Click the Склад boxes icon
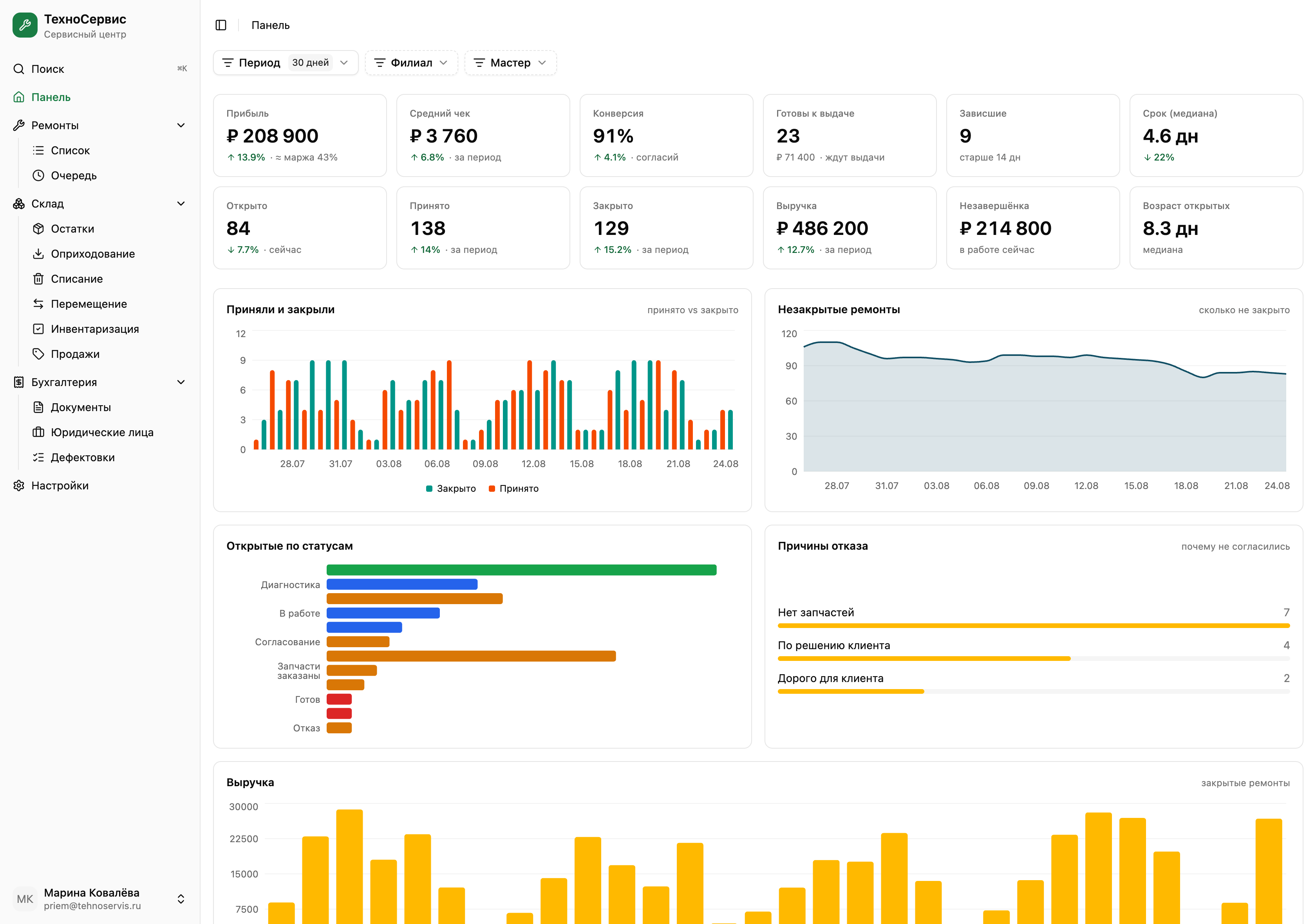Image resolution: width=1316 pixels, height=924 pixels. point(19,203)
